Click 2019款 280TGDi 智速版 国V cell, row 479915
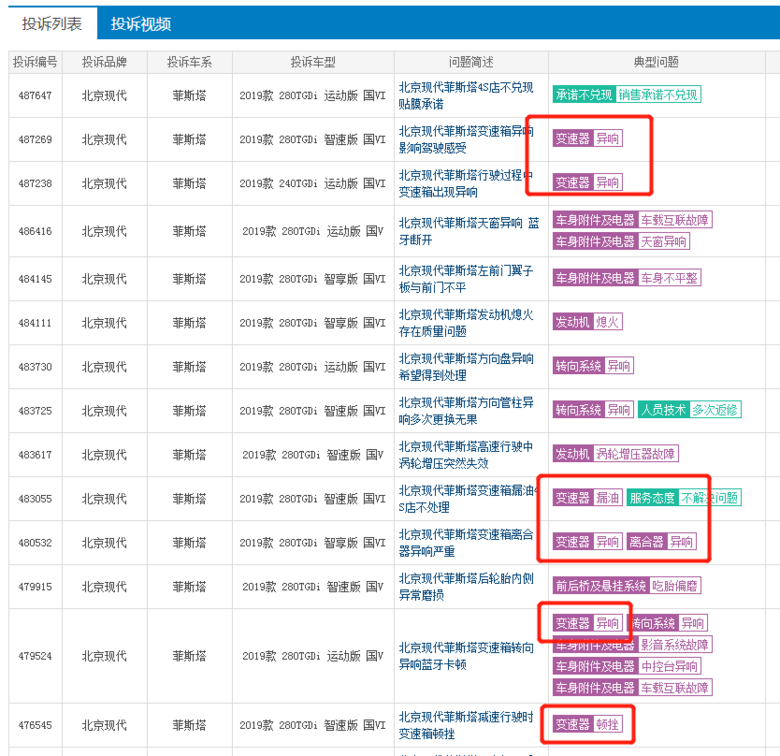This screenshot has height=756, width=780. (313, 586)
